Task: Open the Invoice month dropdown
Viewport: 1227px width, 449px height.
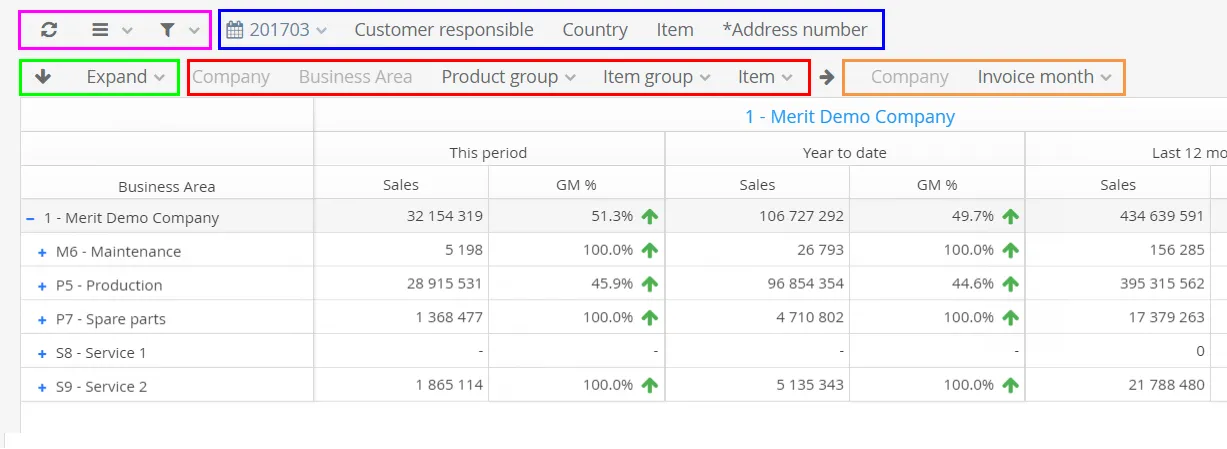Action: click(x=1044, y=76)
